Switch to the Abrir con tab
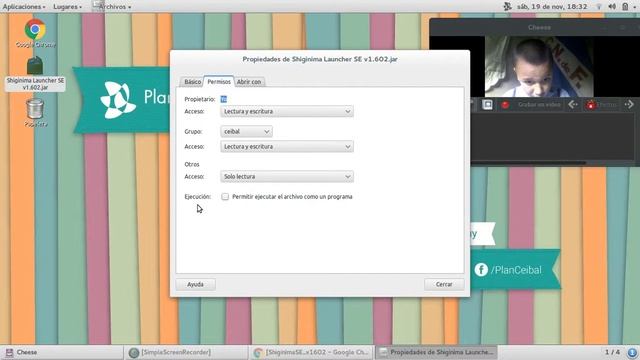640x360 pixels. [249, 82]
